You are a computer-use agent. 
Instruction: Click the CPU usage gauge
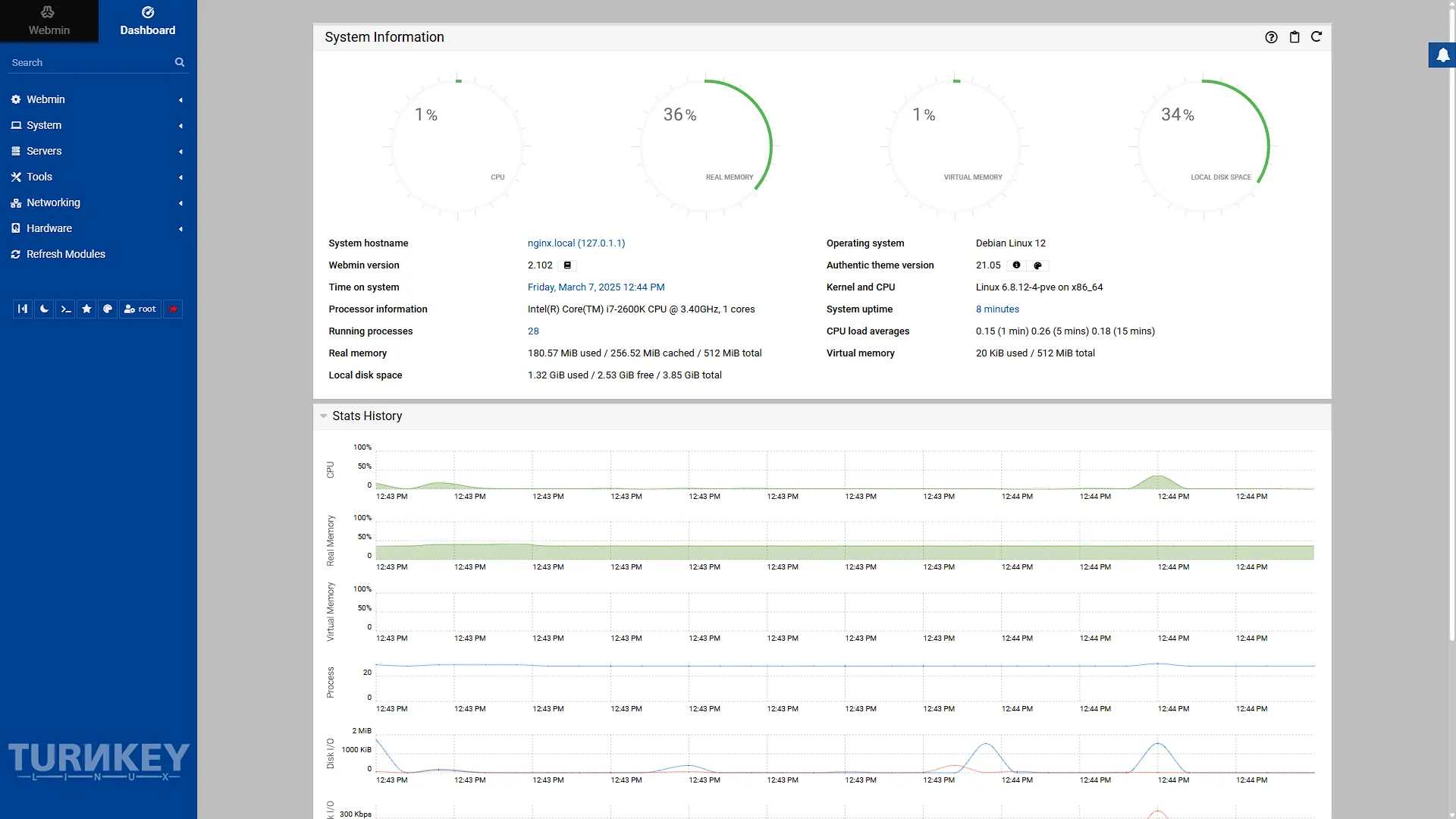point(457,146)
